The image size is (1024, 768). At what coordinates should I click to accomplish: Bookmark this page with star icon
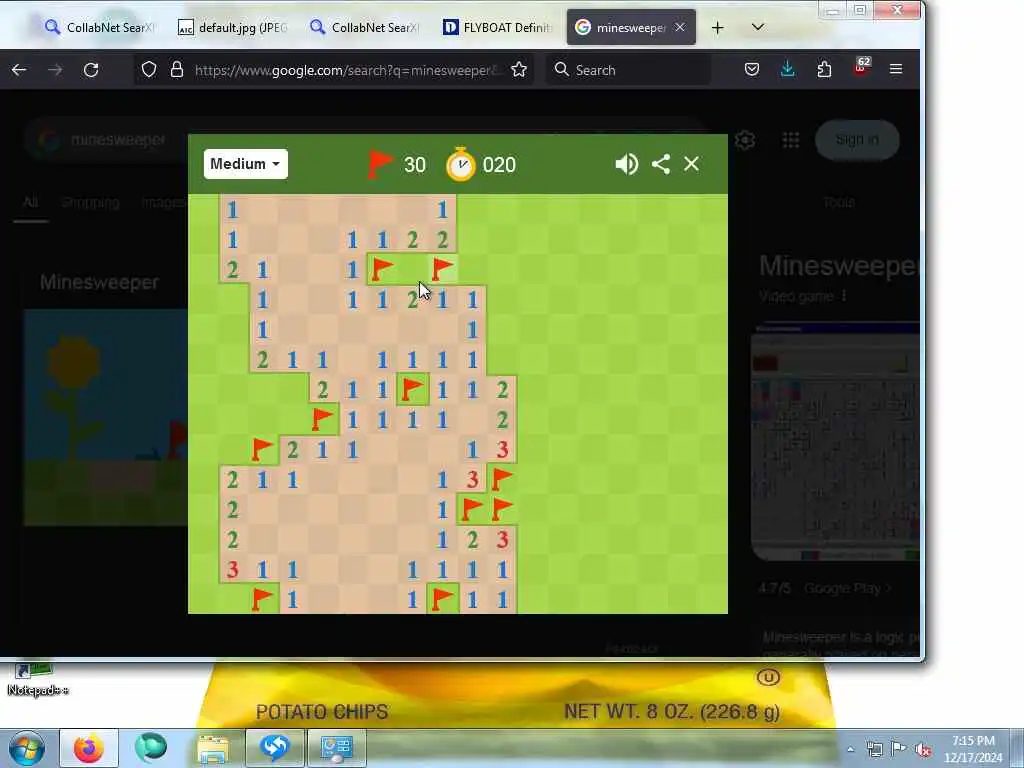tap(519, 70)
